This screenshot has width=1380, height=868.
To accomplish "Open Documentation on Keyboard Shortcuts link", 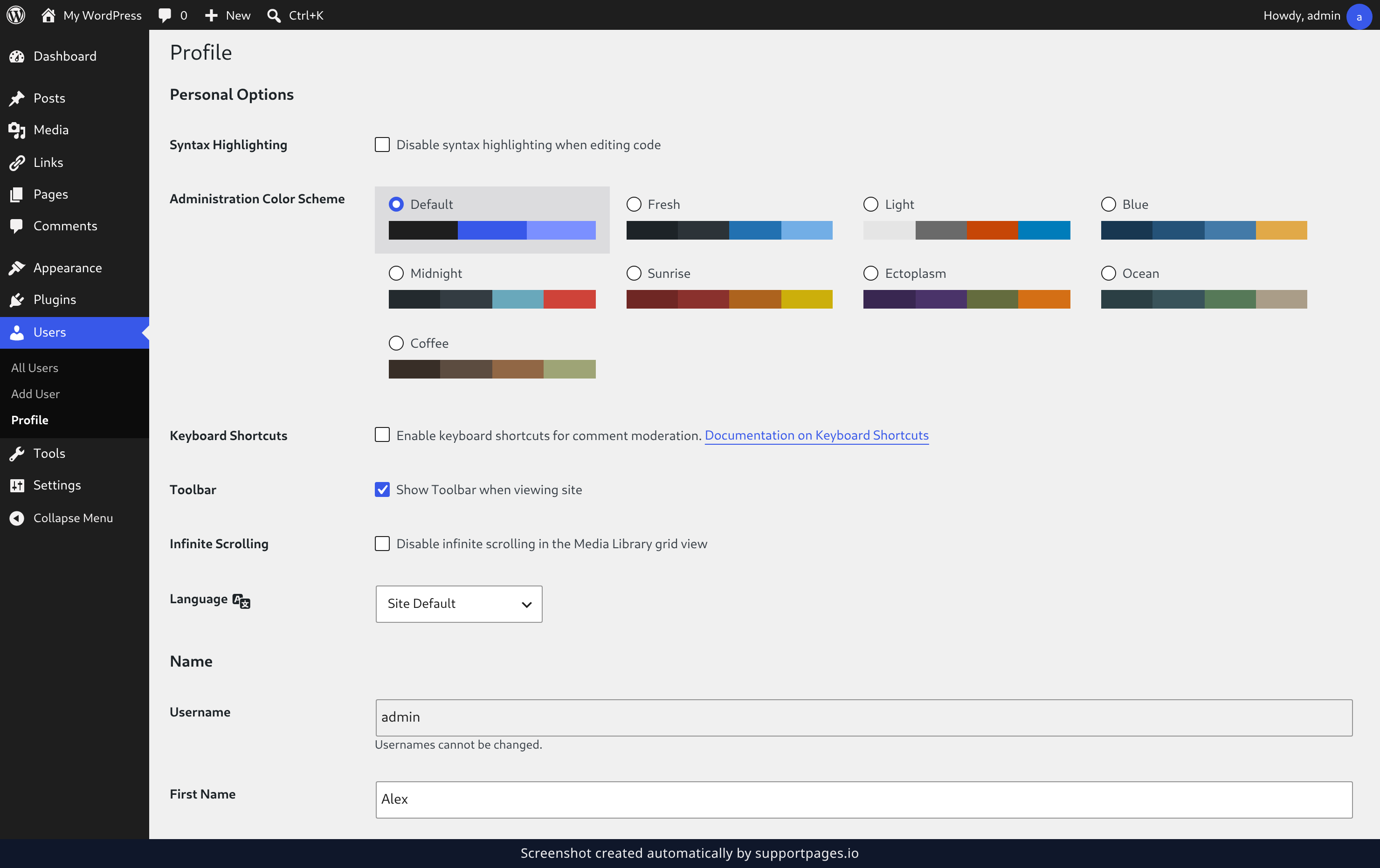I will coord(817,435).
